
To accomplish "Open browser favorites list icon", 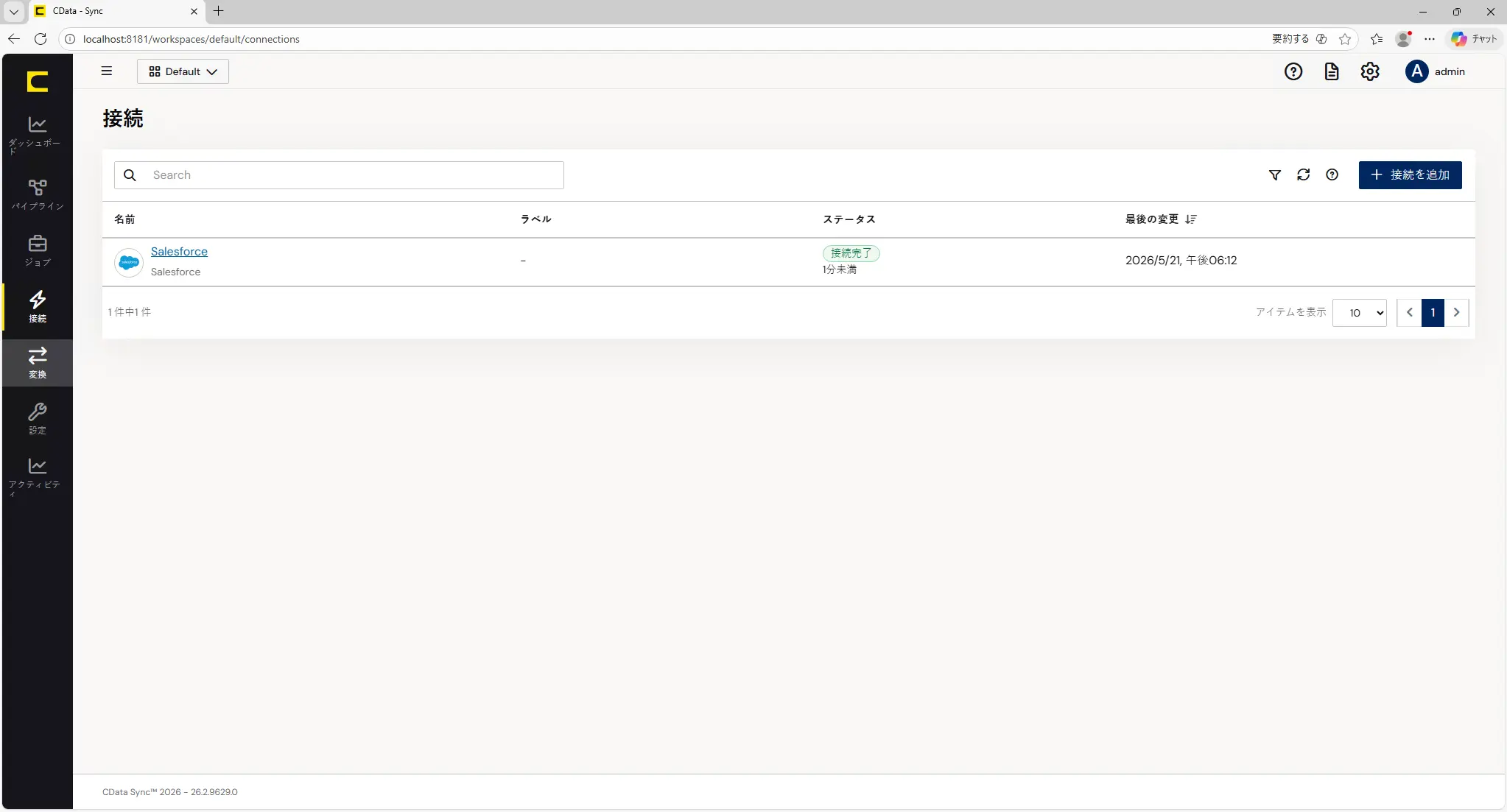I will tap(1376, 39).
